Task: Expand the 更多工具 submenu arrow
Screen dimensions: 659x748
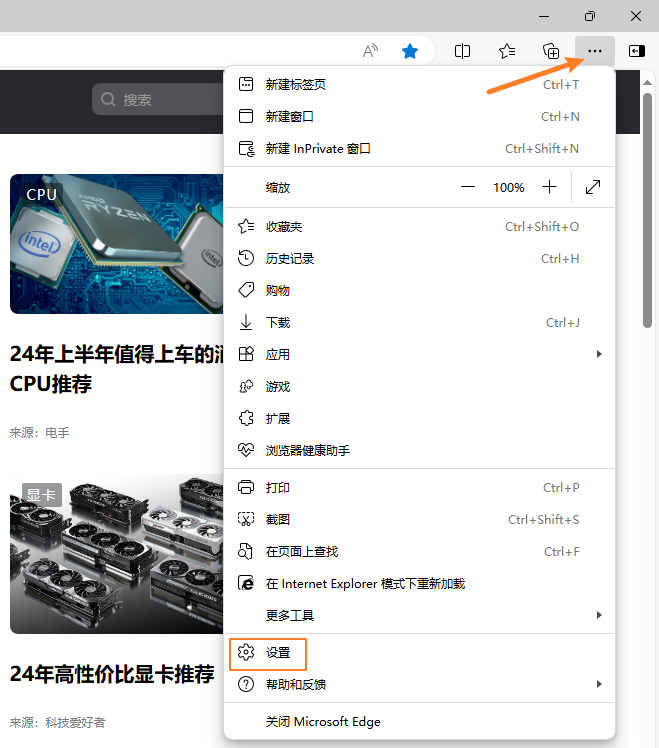Action: coord(599,615)
